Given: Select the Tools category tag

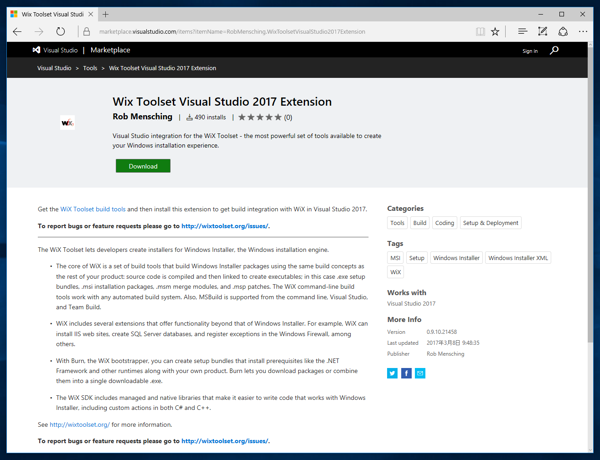Looking at the screenshot, I should click(397, 223).
